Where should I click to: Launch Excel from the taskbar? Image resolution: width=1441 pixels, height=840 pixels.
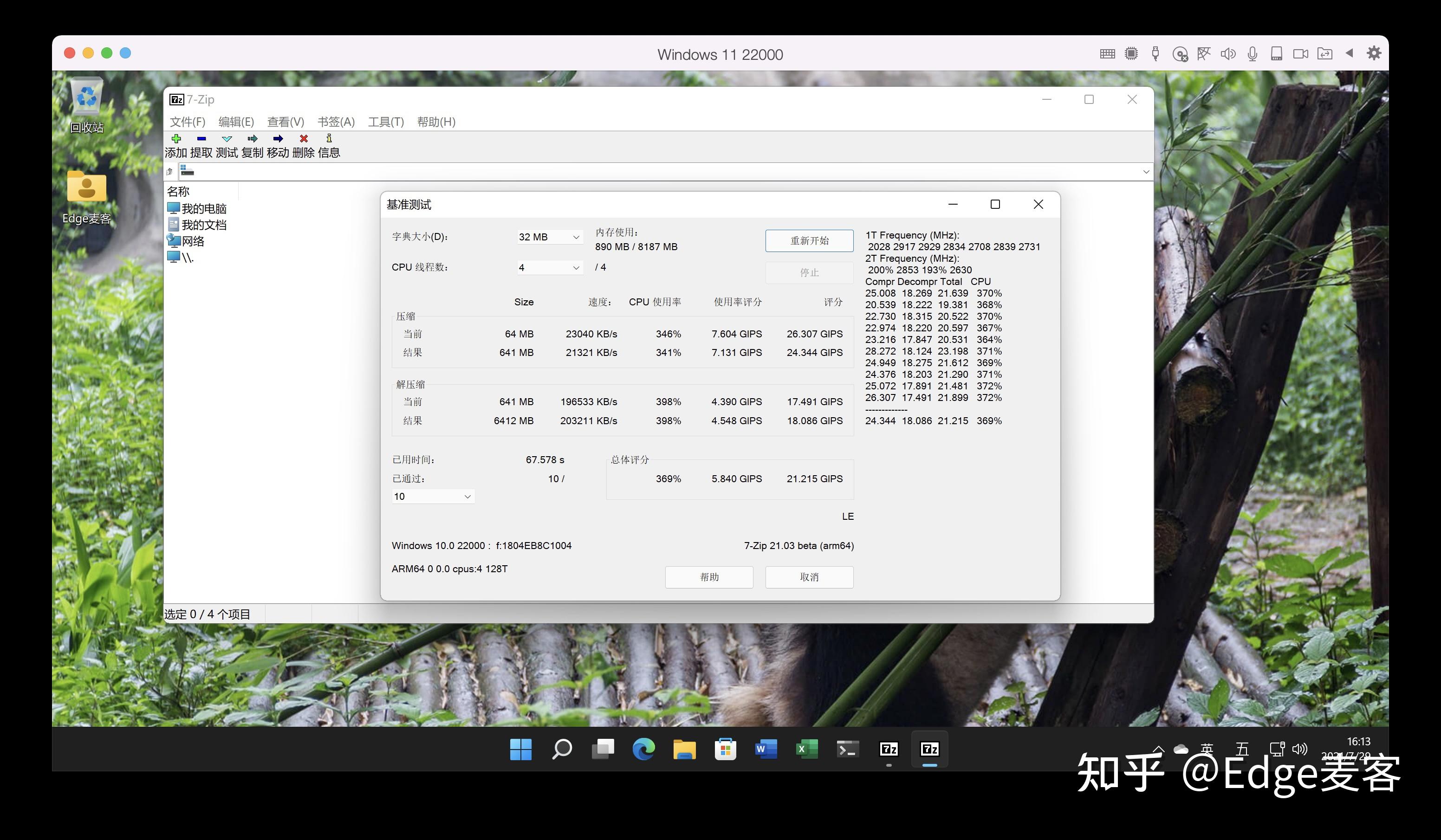tap(807, 749)
